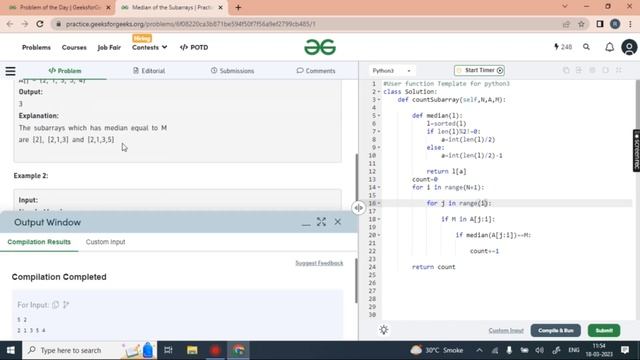Screen dimensions: 640x360
Task: Open the hamburger sidebar menu
Action: pyautogui.click(x=10, y=71)
